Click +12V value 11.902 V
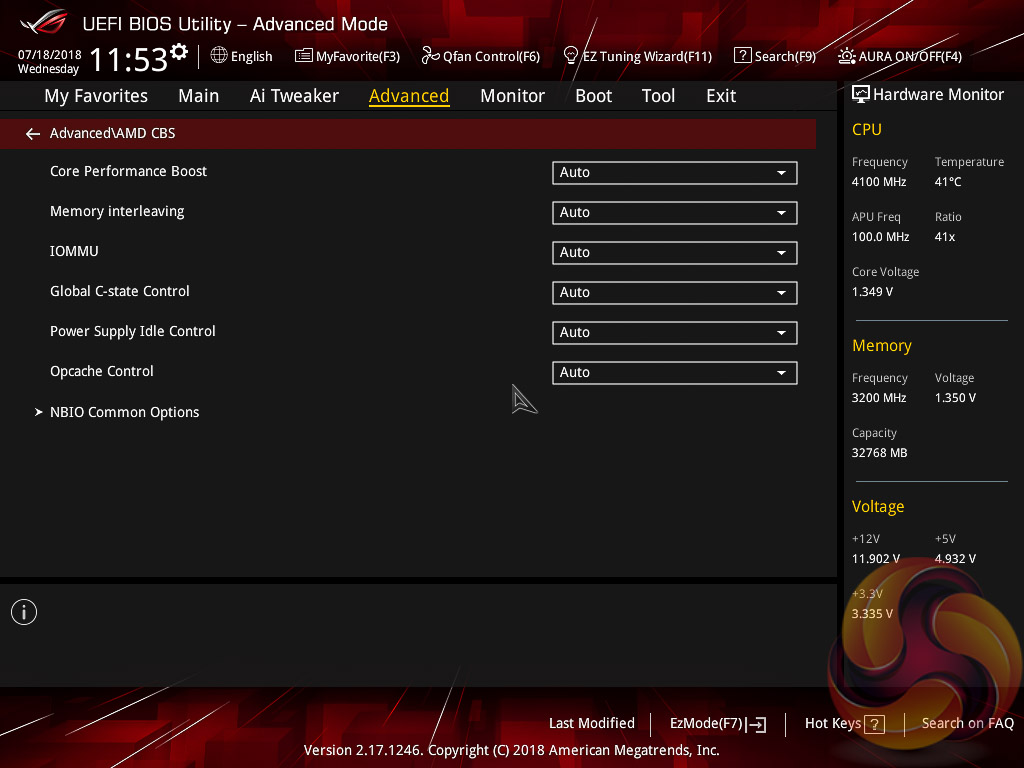 [876, 559]
